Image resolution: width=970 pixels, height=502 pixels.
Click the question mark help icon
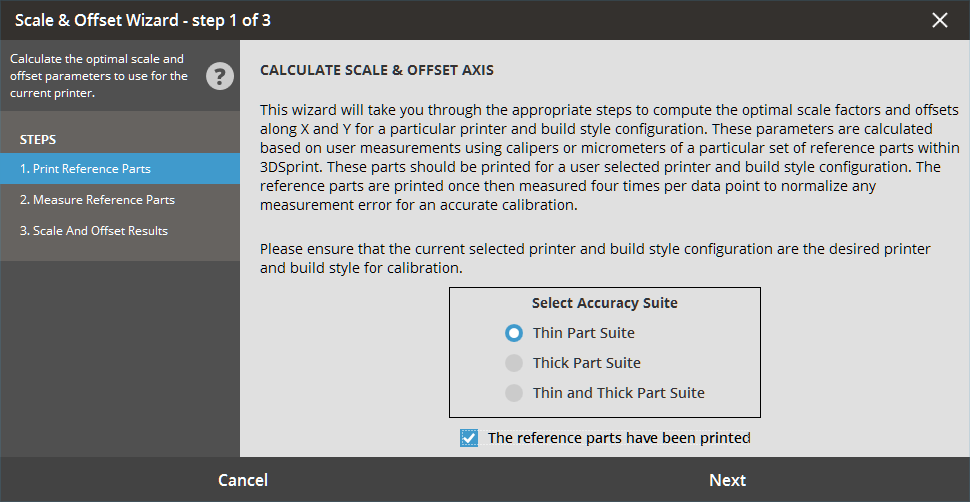pyautogui.click(x=220, y=76)
